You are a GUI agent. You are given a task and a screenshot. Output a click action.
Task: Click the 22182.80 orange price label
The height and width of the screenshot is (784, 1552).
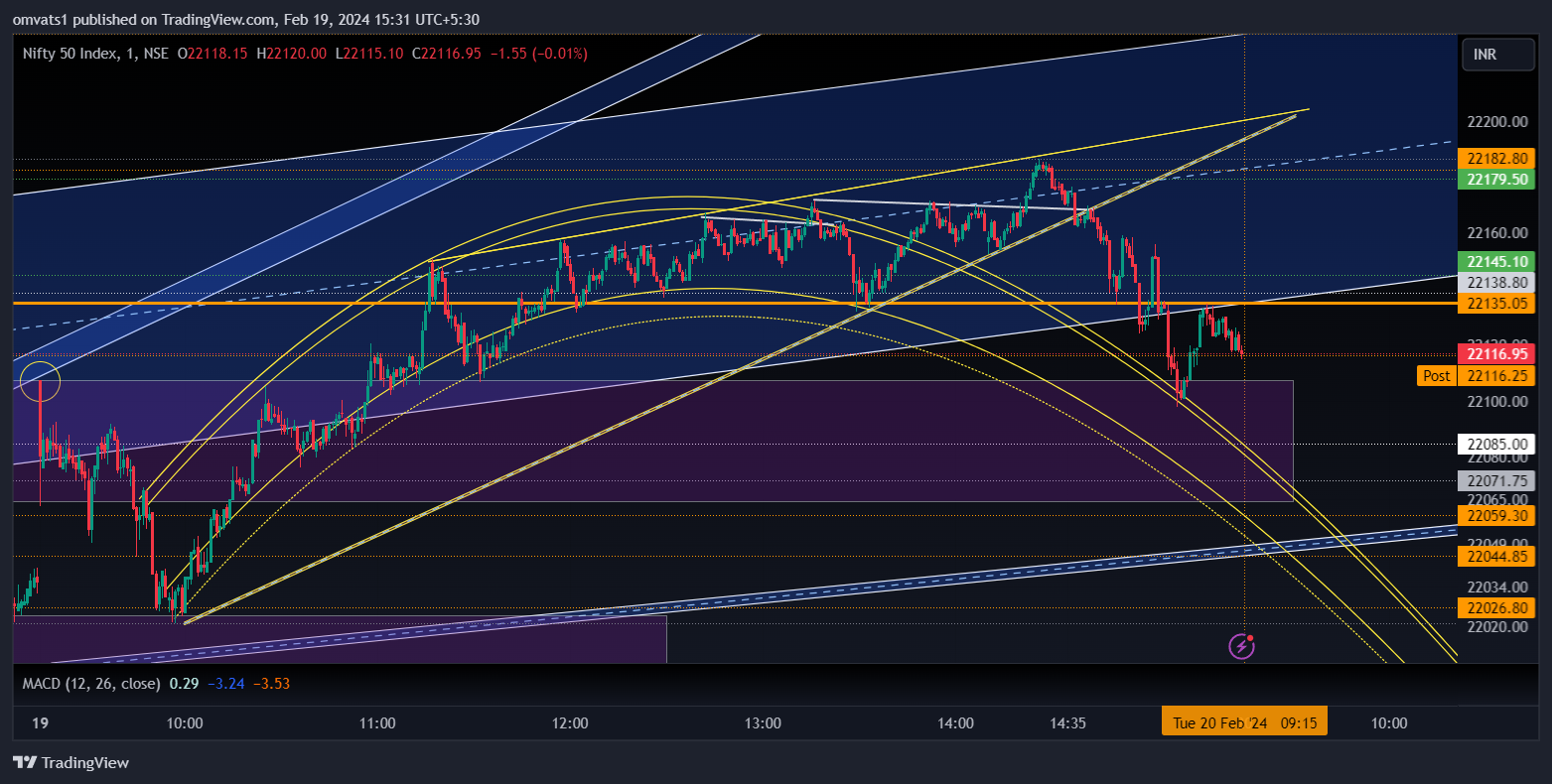coord(1496,159)
